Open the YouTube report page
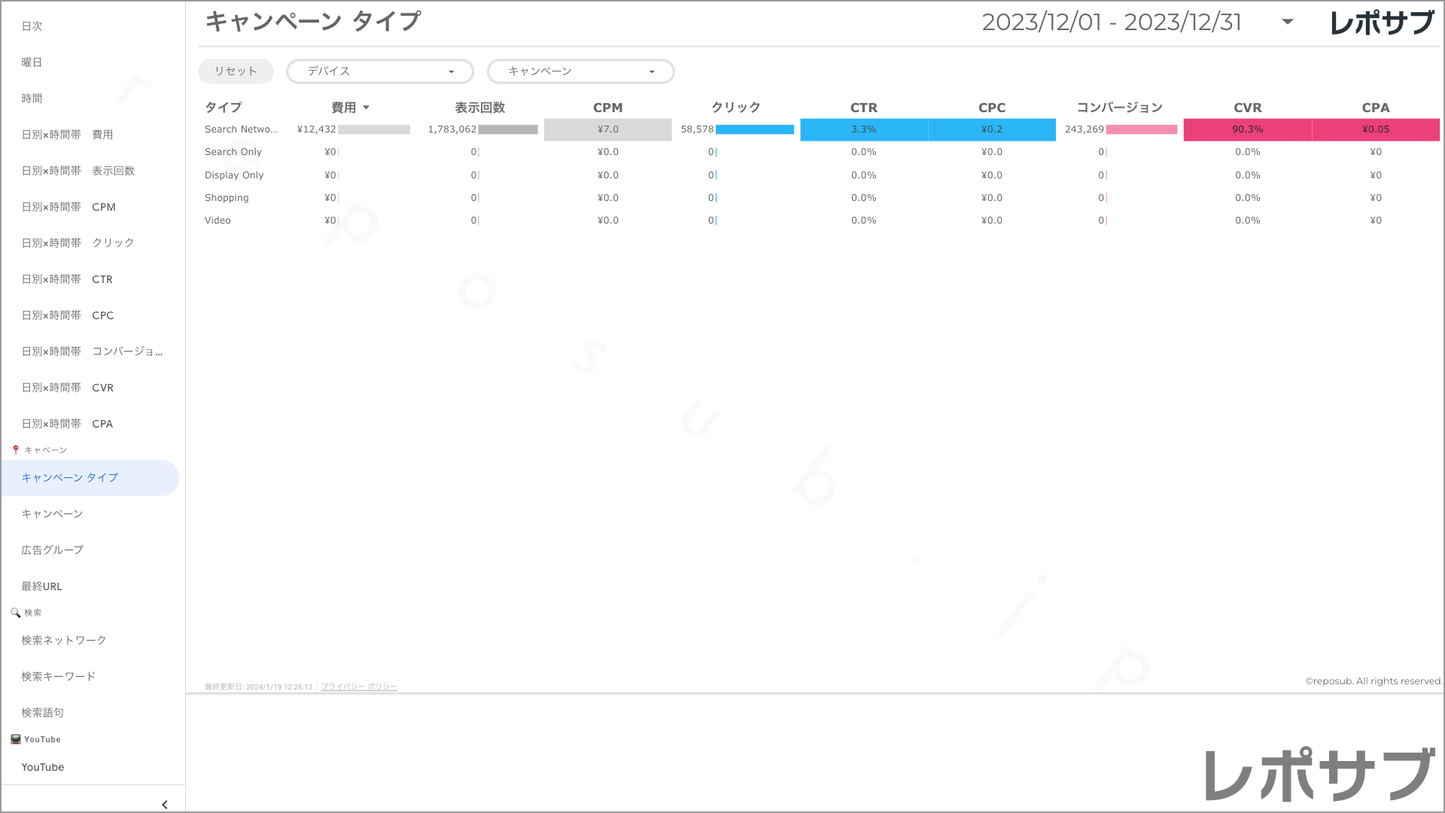1445x813 pixels. 43,767
